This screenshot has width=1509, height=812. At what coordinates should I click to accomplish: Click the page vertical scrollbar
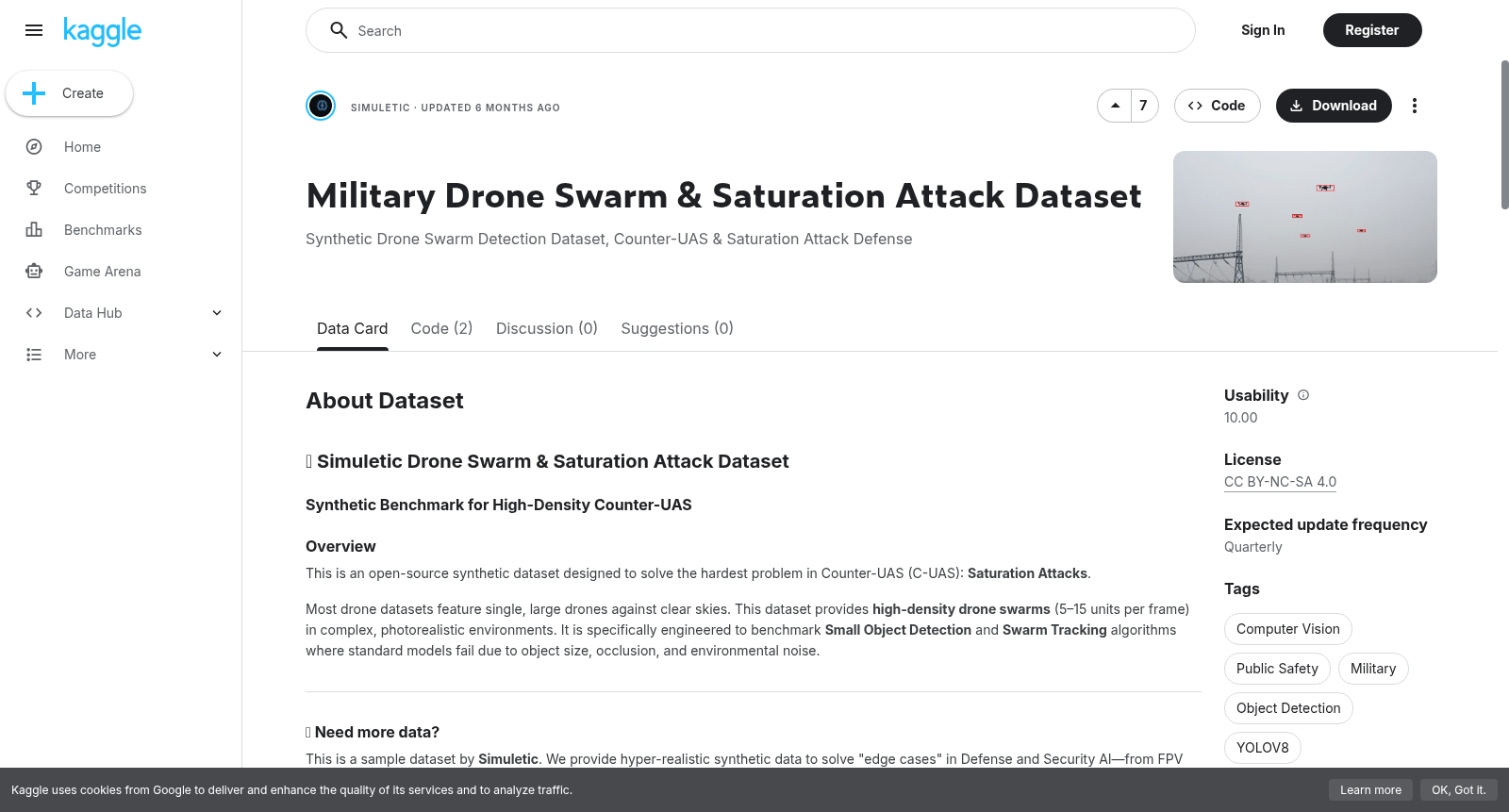click(1504, 134)
